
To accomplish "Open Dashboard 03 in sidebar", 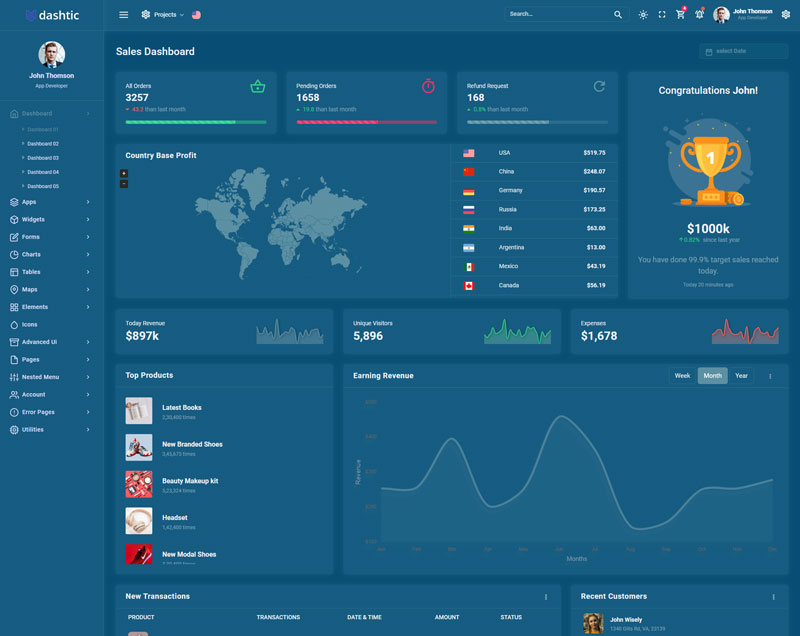I will [43, 158].
